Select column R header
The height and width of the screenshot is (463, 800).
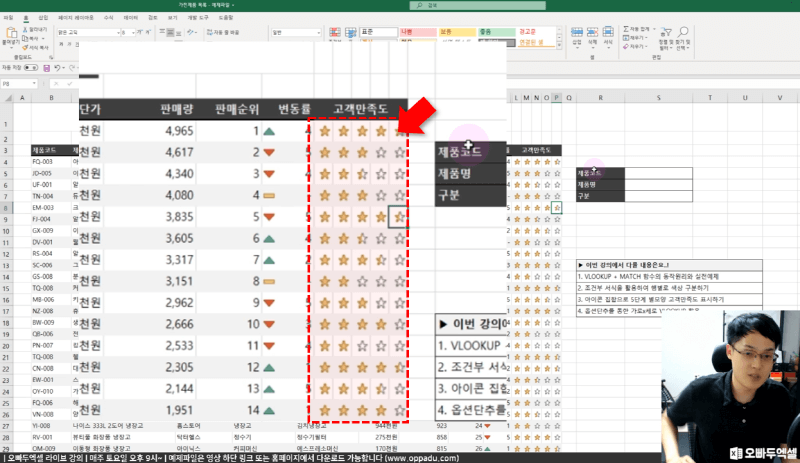[601, 98]
